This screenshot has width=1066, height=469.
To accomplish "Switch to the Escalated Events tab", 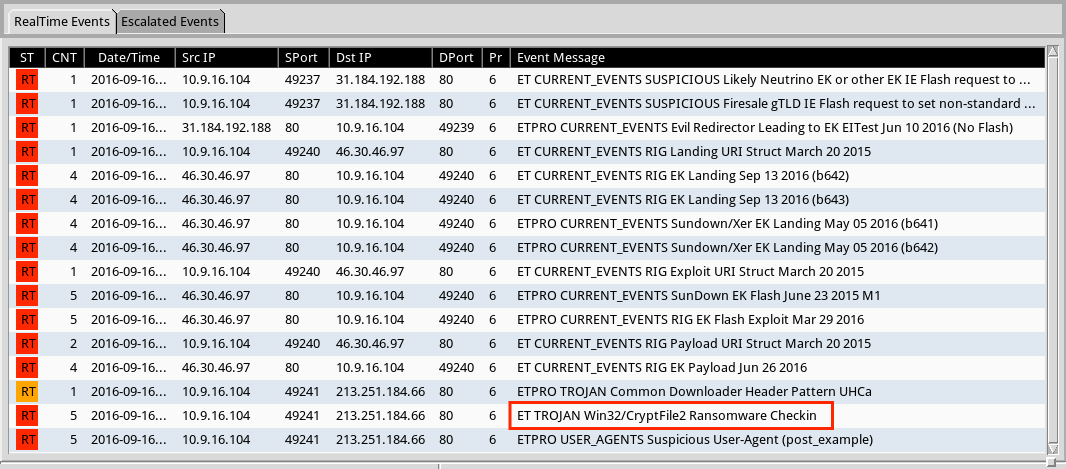I will tap(172, 21).
